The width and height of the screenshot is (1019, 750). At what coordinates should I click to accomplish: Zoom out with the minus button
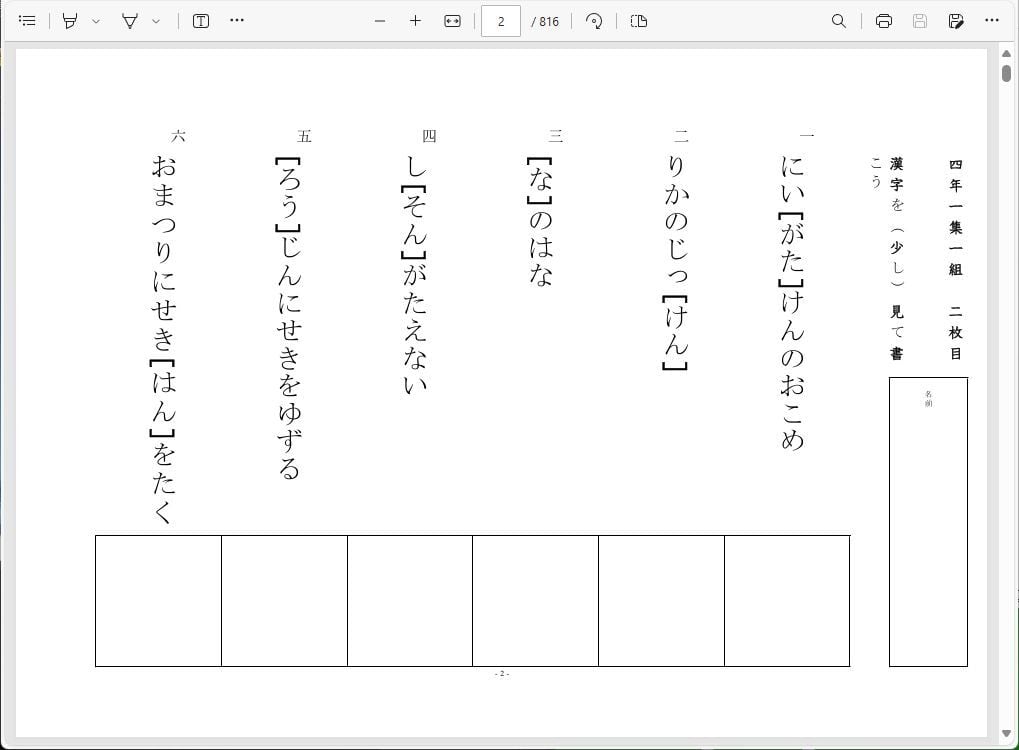coord(380,21)
